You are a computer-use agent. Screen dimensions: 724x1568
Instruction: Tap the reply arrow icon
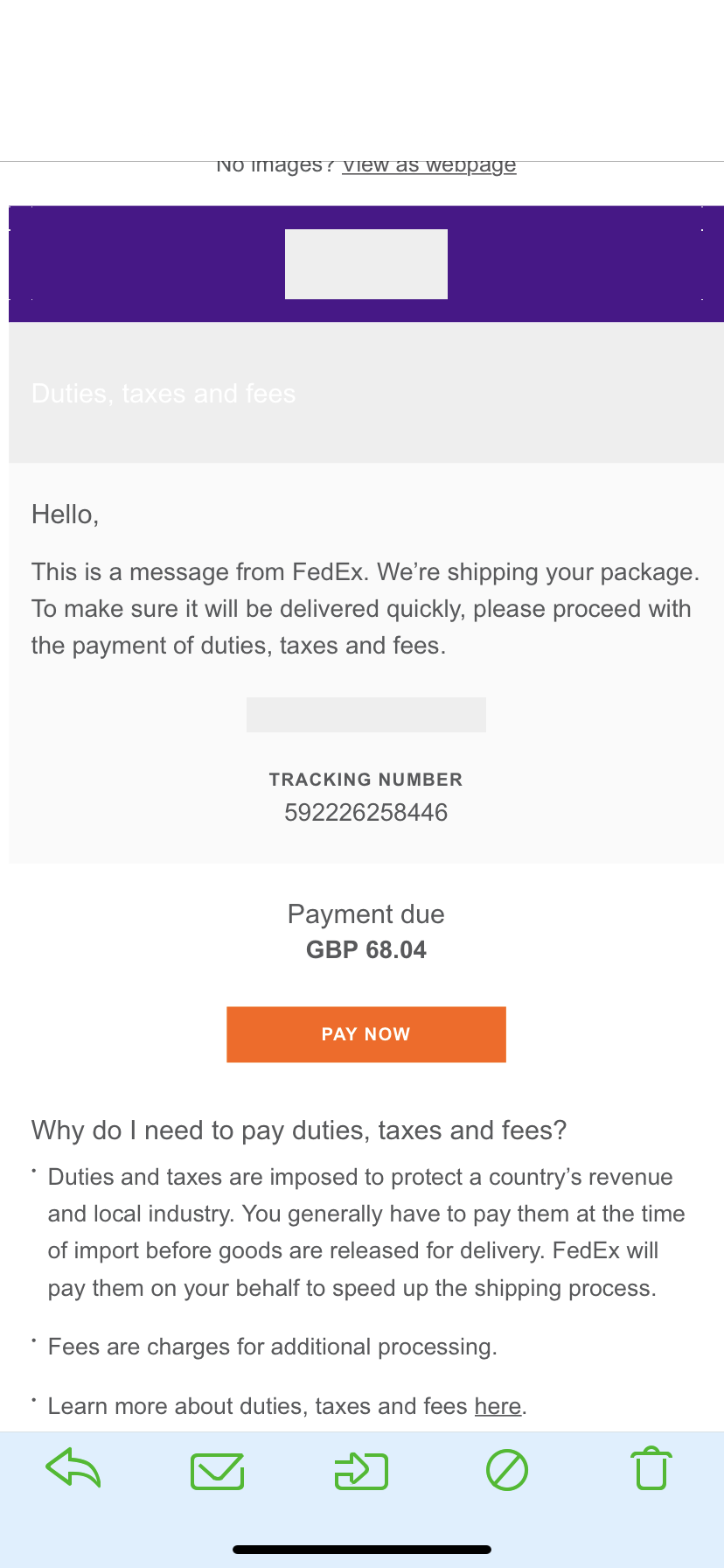[73, 1468]
